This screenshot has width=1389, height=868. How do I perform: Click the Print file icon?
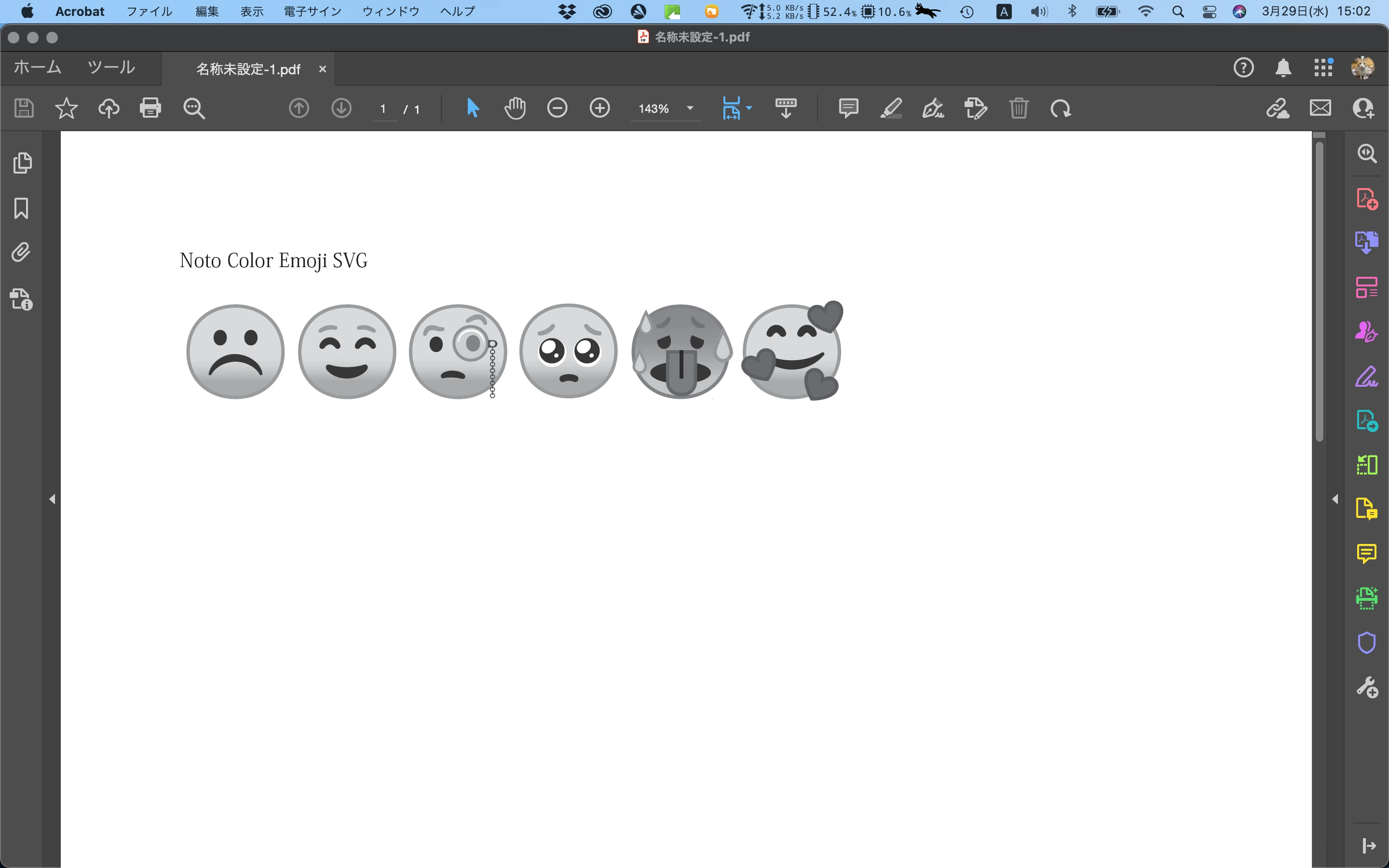(x=150, y=108)
